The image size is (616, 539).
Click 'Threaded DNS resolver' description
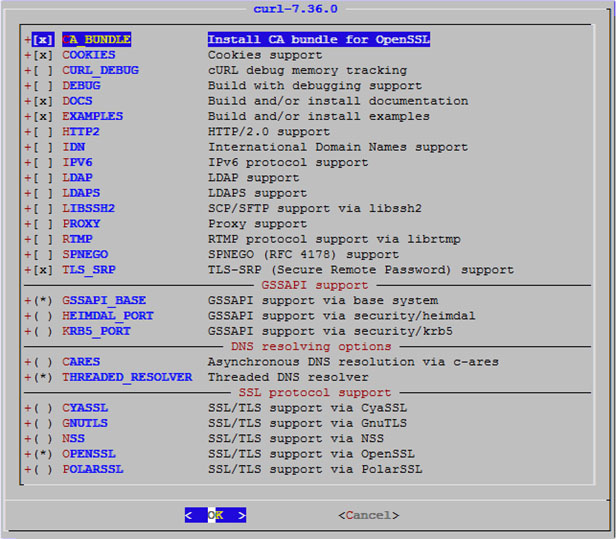click(288, 377)
